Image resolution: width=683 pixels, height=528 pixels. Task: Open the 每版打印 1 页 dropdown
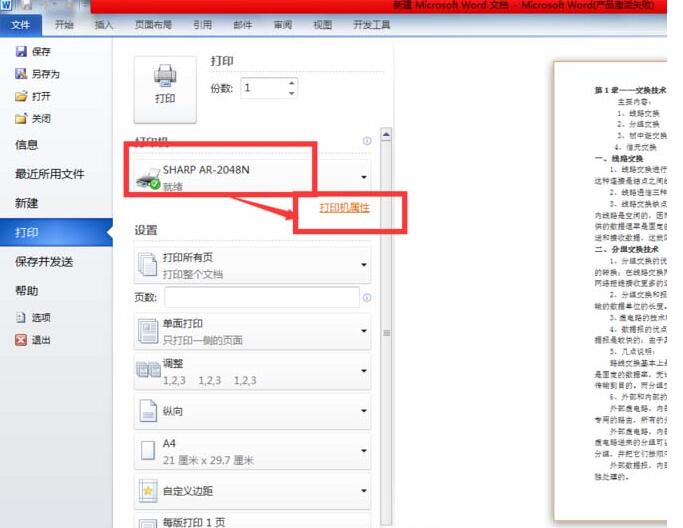tap(252, 521)
